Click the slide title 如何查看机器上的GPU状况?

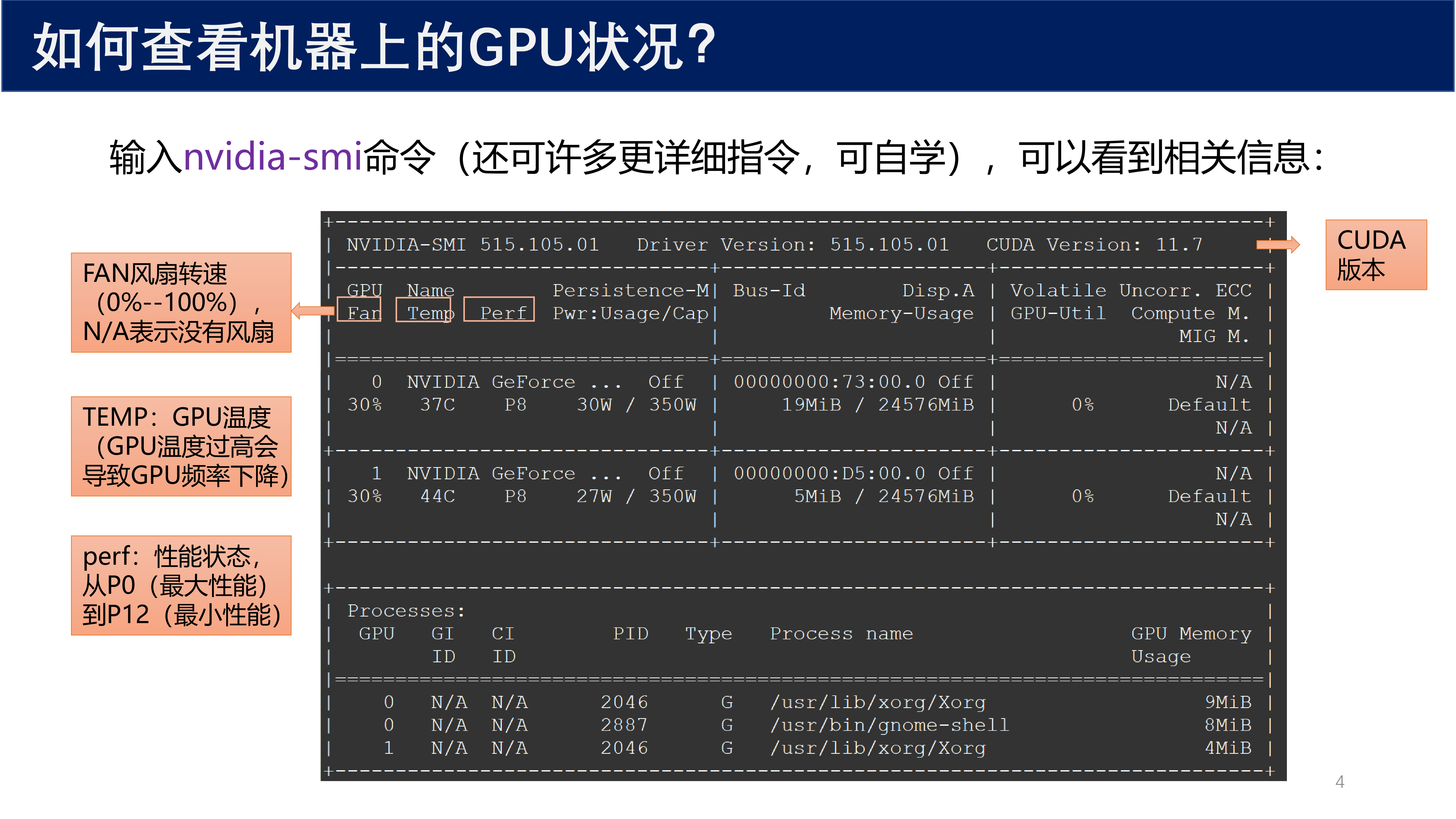tap(375, 48)
